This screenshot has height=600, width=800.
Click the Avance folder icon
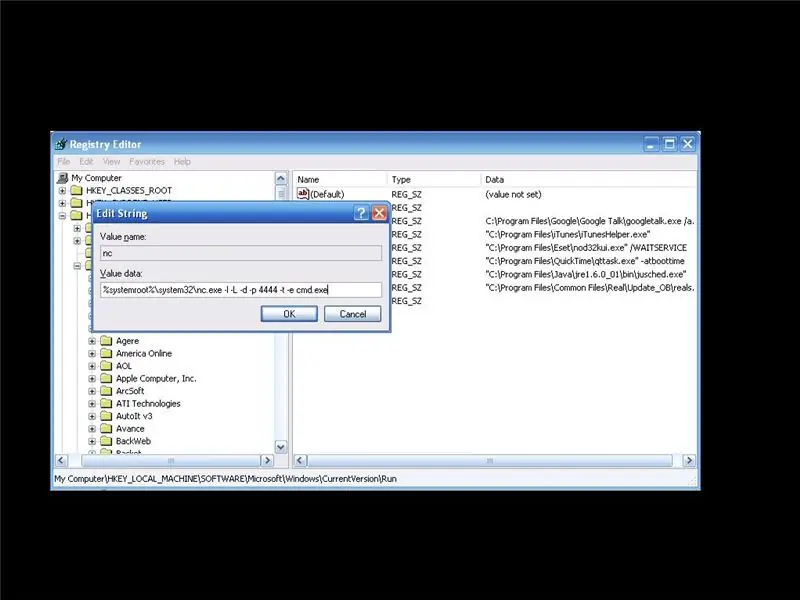[x=106, y=429]
